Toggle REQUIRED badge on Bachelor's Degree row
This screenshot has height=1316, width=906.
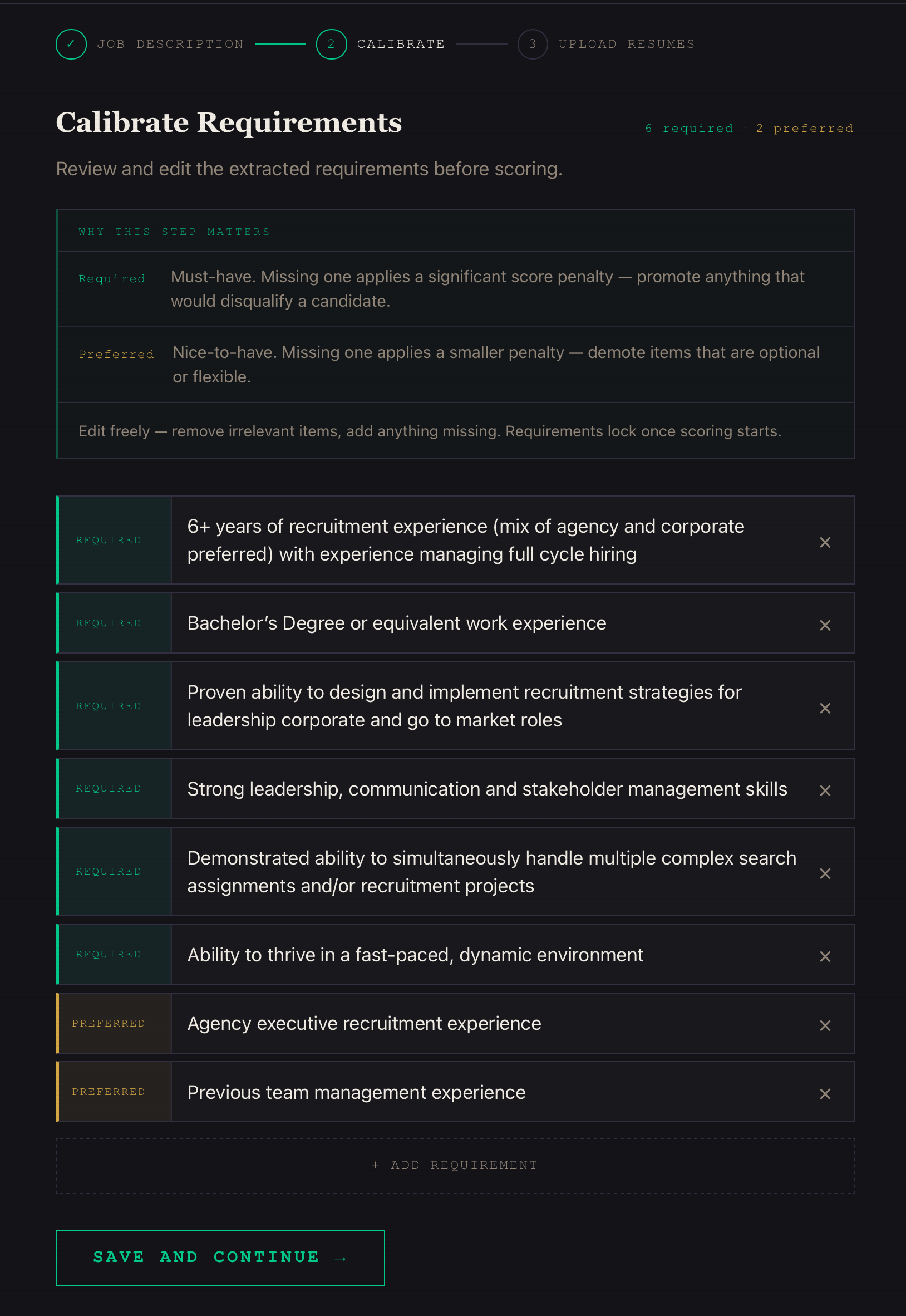(x=109, y=623)
